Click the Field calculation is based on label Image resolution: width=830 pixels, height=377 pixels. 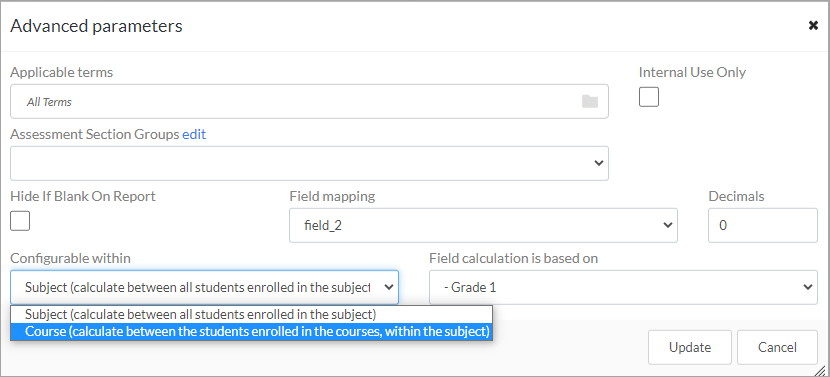tap(513, 258)
